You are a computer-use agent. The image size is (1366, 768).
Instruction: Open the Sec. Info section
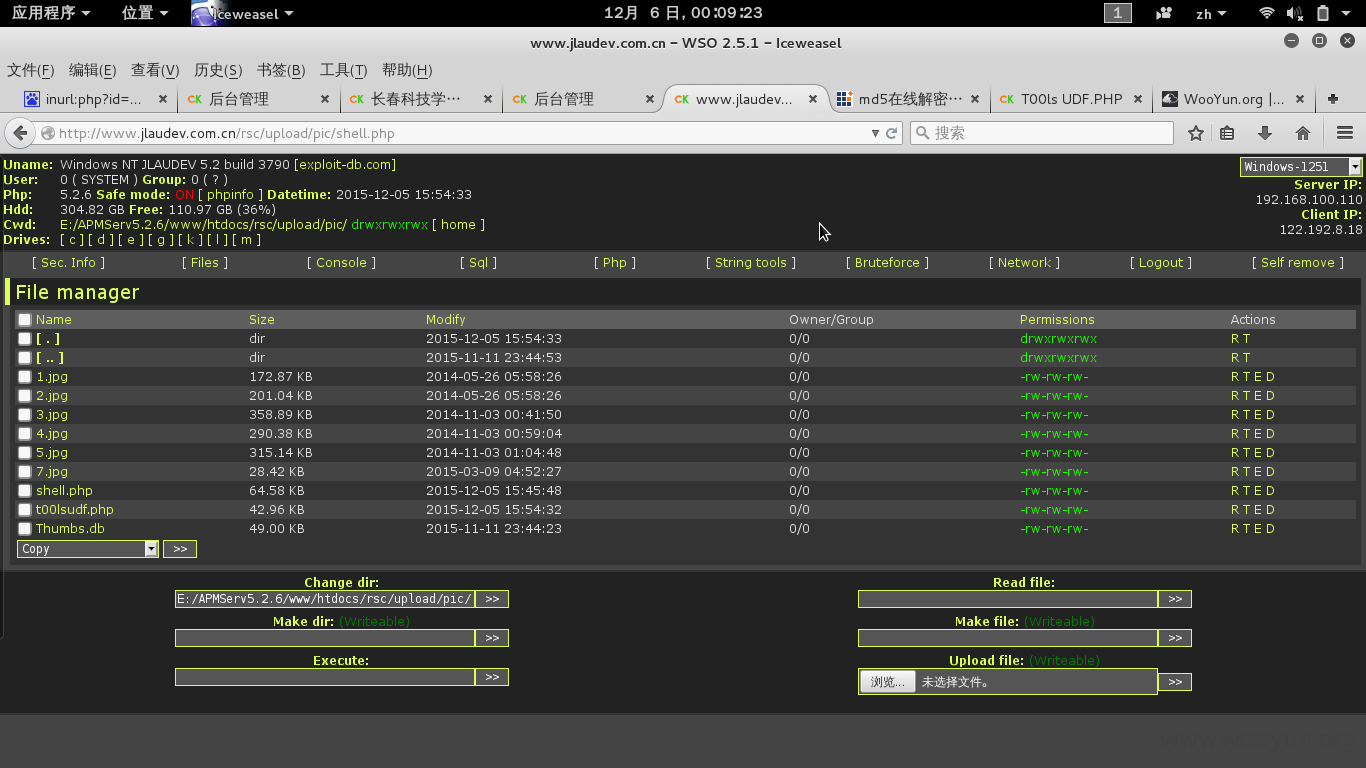(68, 263)
